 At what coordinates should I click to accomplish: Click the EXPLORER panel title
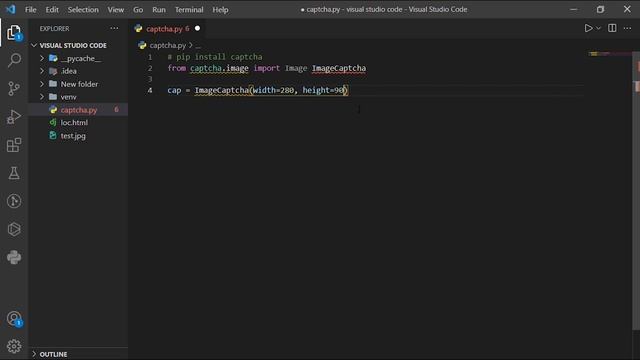click(x=54, y=29)
